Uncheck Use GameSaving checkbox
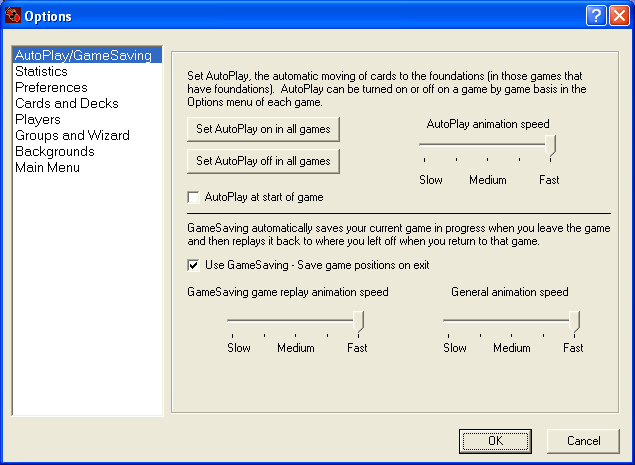 194,265
